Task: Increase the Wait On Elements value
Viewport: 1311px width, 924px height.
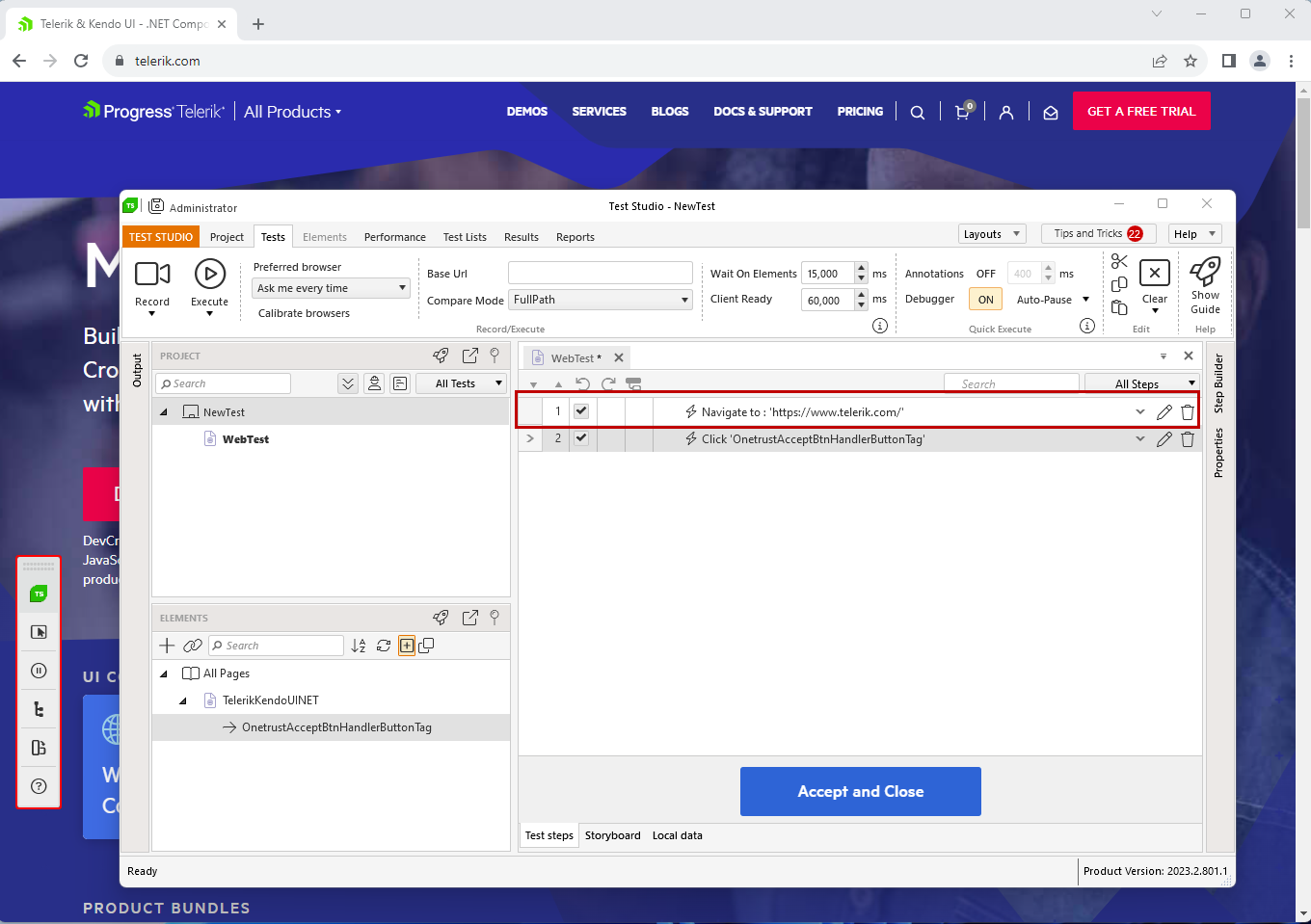Action: 862,268
